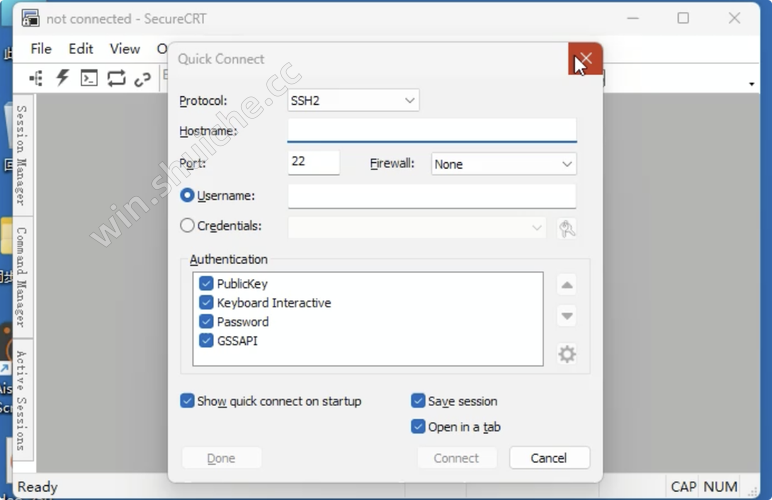Close the Quick Connect dialog
The width and height of the screenshot is (772, 500).
(x=585, y=59)
